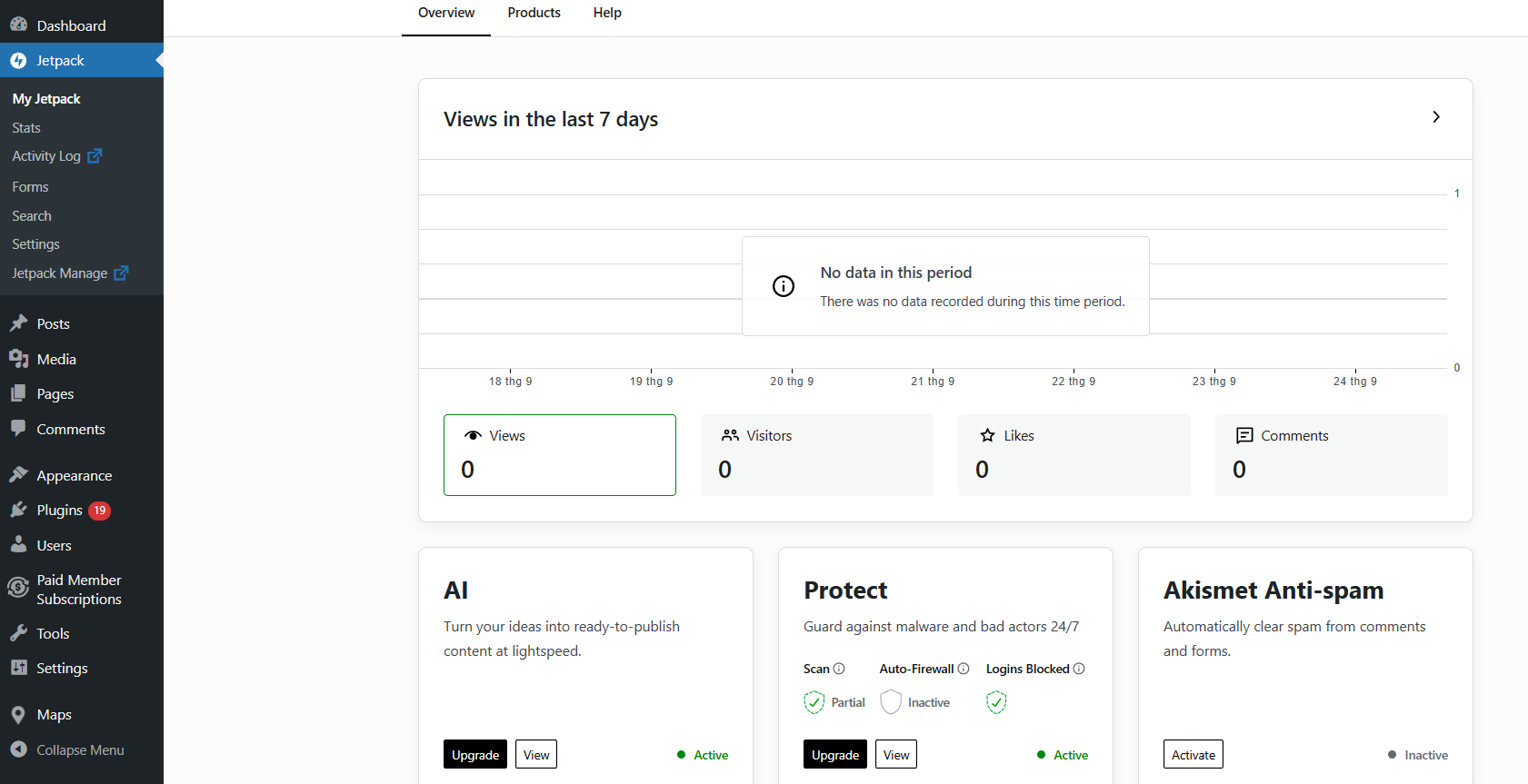Viewport: 1528px width, 784px height.
Task: Click the '24 thg 9' axis label
Action: pos(1355,382)
